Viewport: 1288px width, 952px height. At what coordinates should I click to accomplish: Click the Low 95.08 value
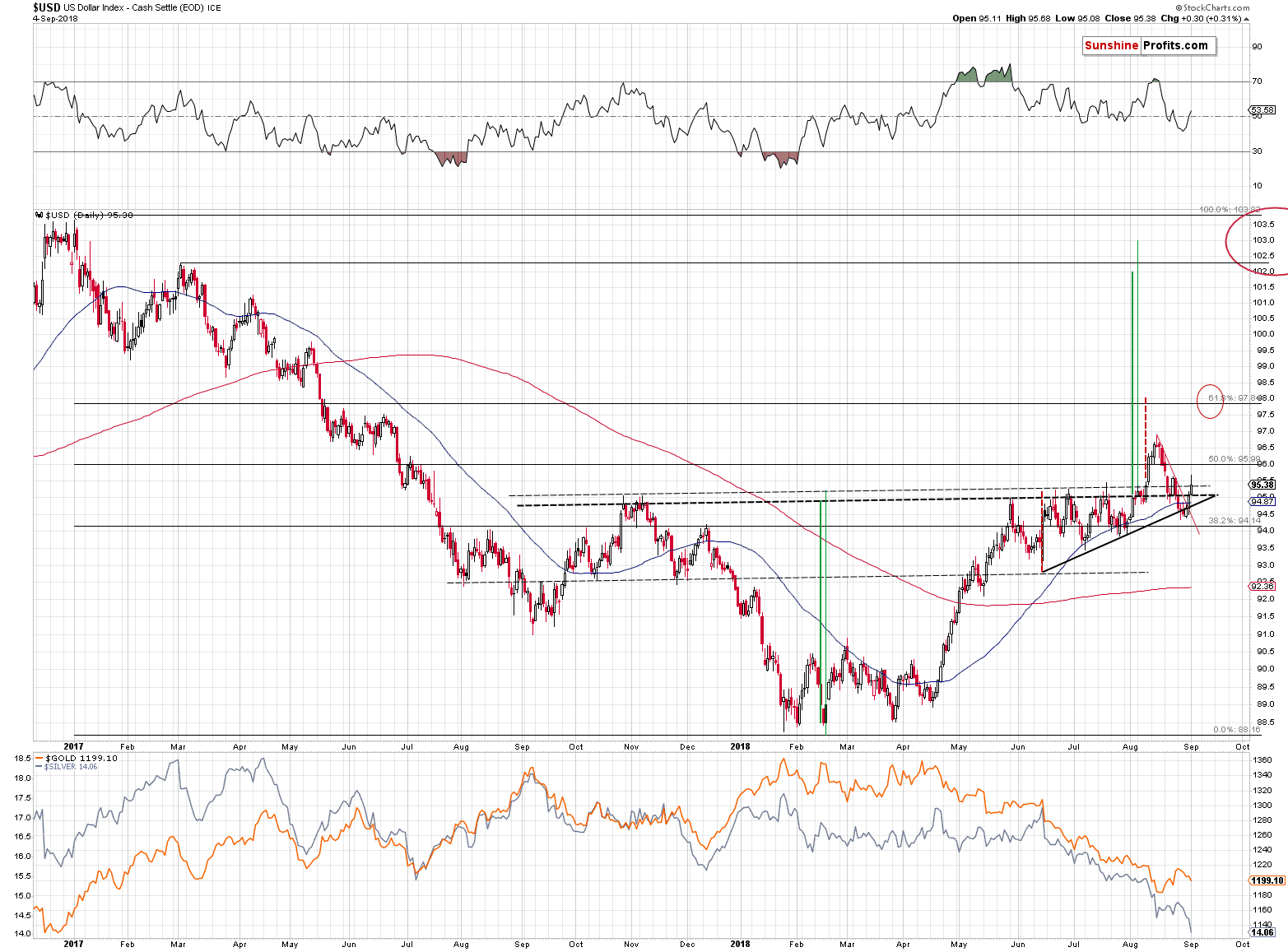coord(1077,18)
